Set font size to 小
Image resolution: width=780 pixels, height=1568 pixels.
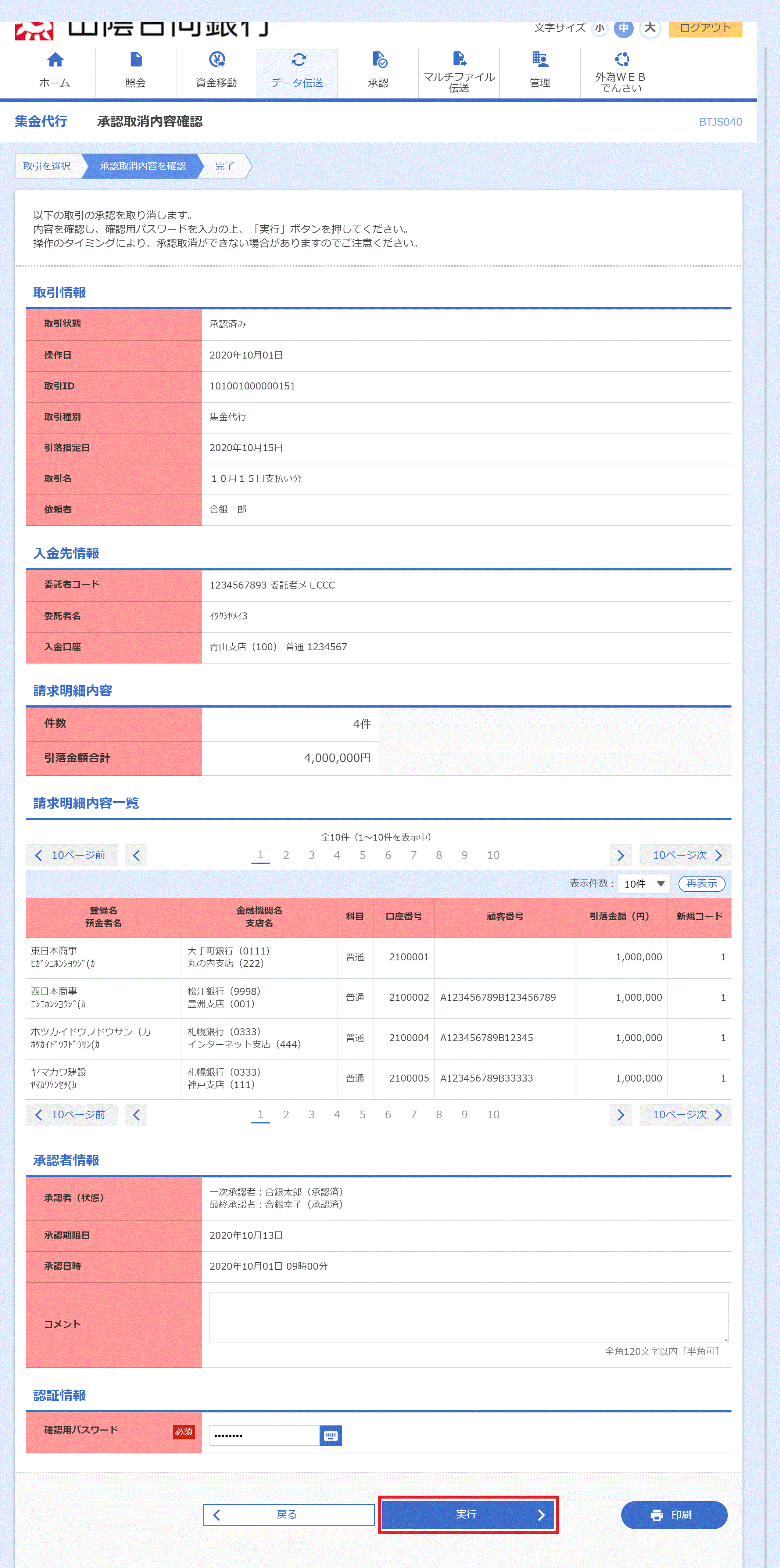600,28
